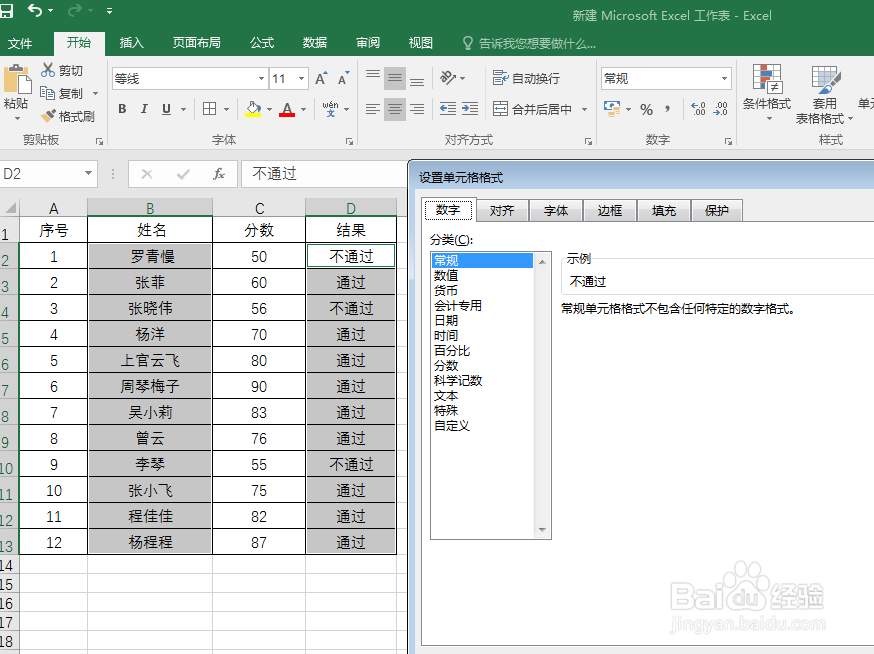Click the Select All corner triangle
Viewport: 874px width, 654px height.
[x=10, y=209]
